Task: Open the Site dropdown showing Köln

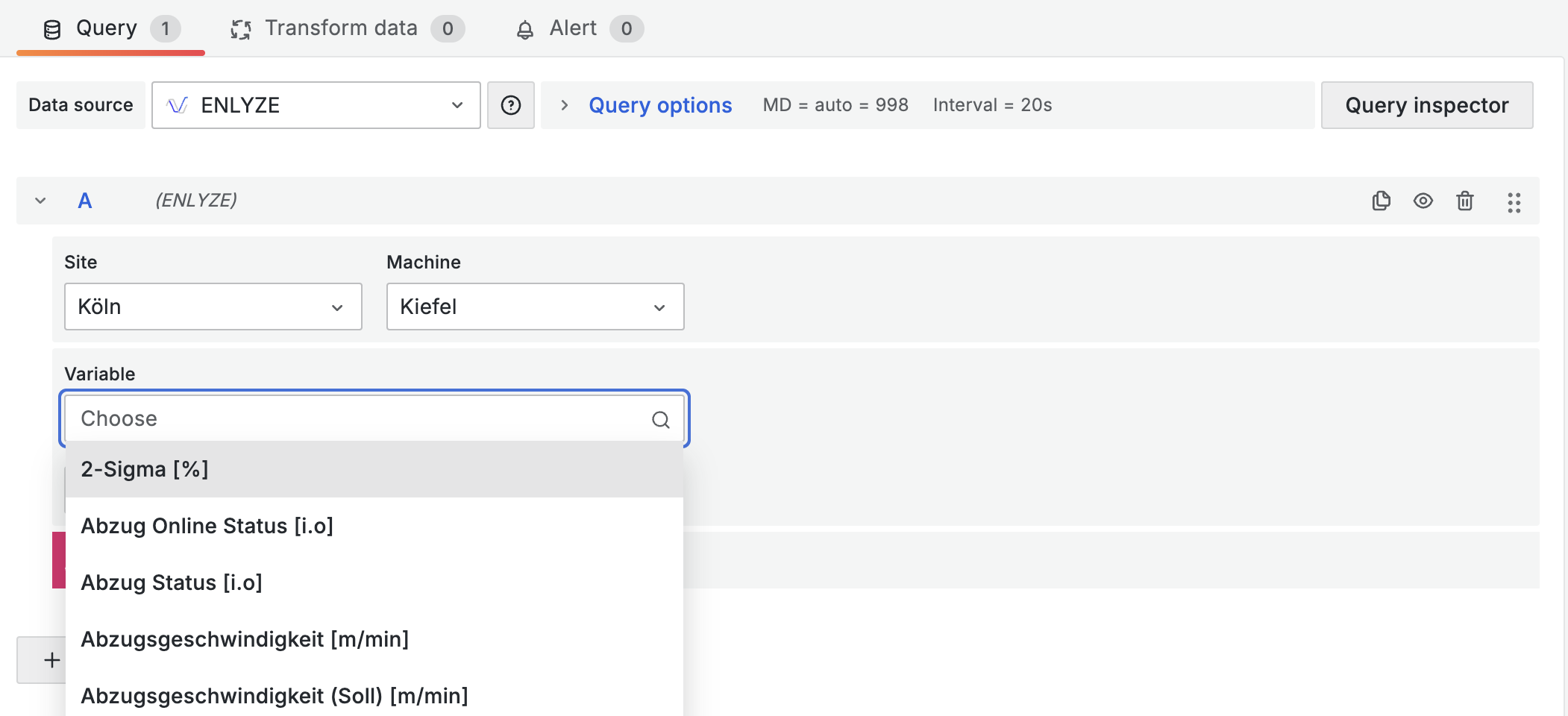Action: tap(213, 307)
